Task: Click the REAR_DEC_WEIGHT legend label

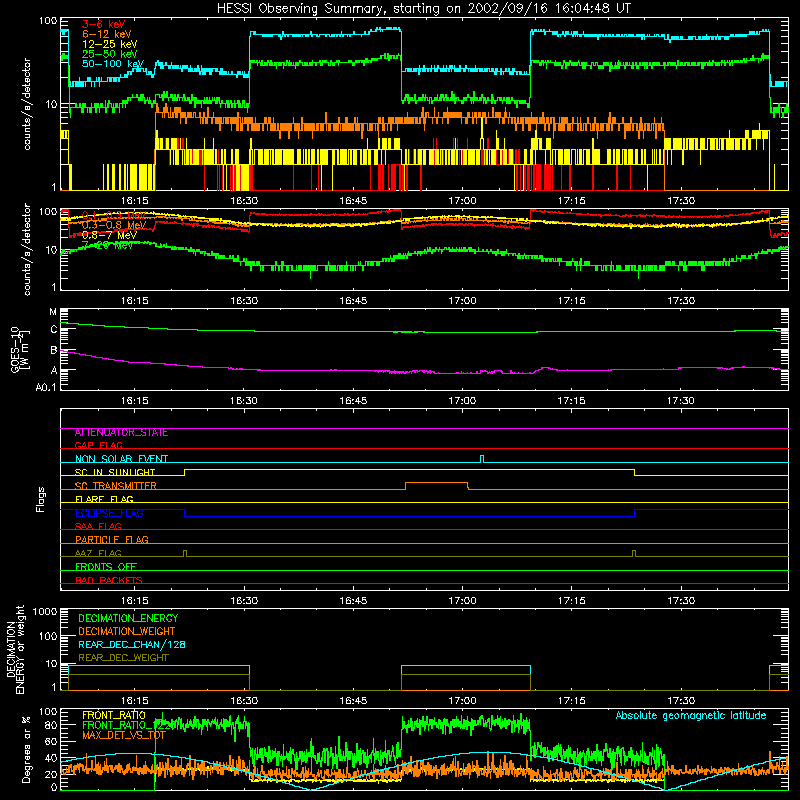Action: point(123,658)
